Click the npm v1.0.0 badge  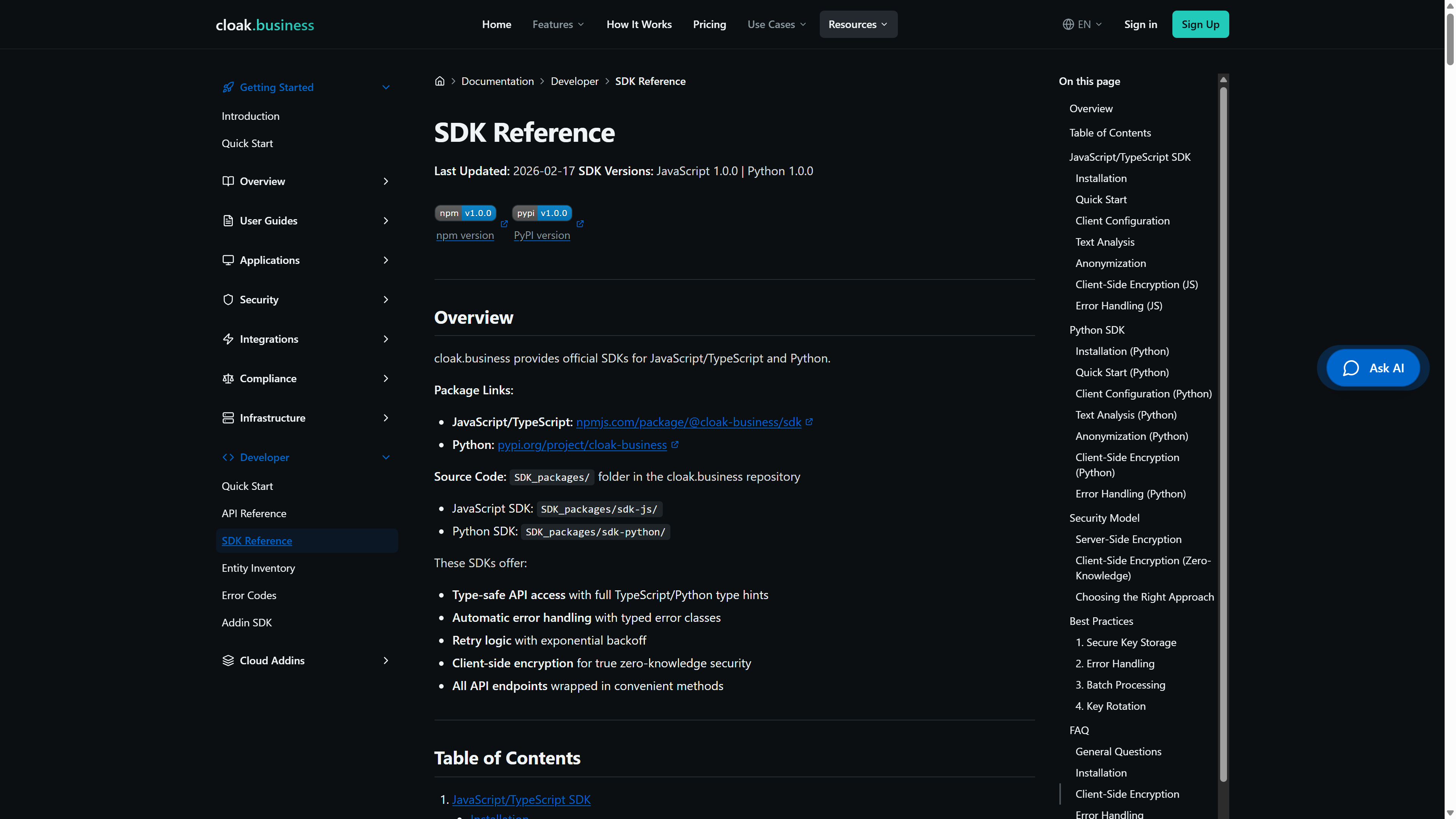coord(465,213)
